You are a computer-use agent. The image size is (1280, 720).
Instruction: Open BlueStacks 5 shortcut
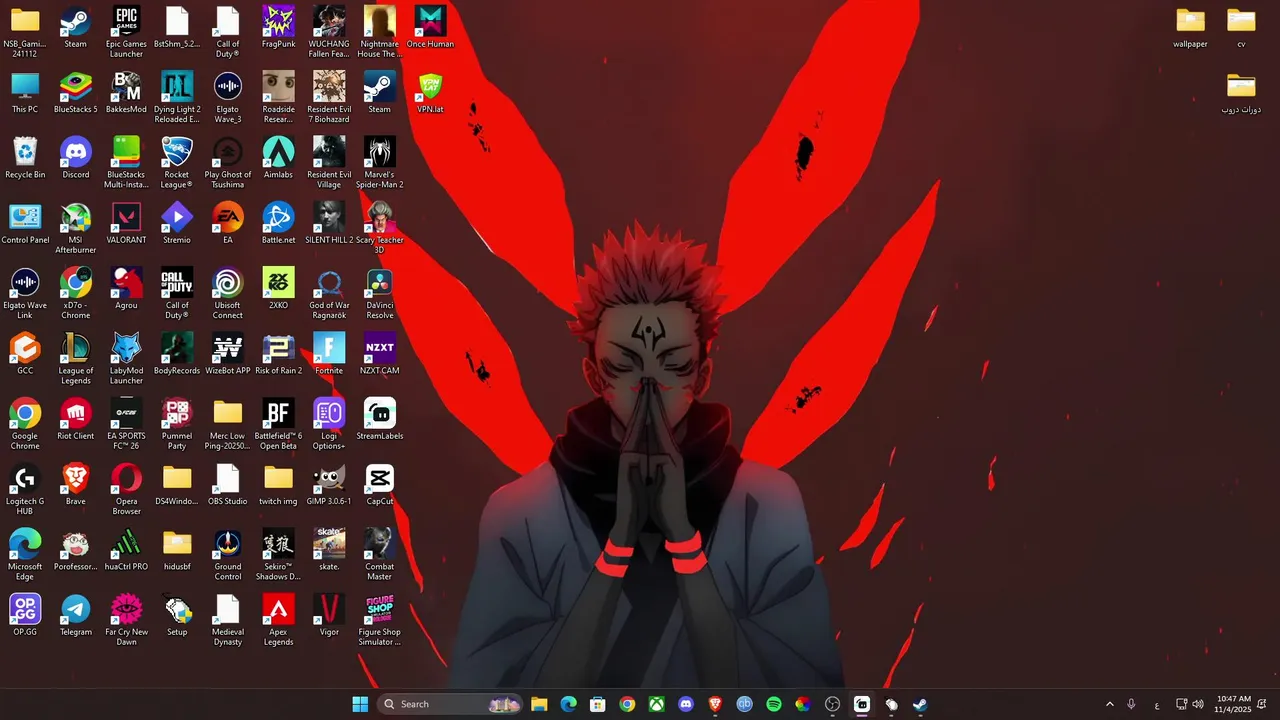coord(76,92)
